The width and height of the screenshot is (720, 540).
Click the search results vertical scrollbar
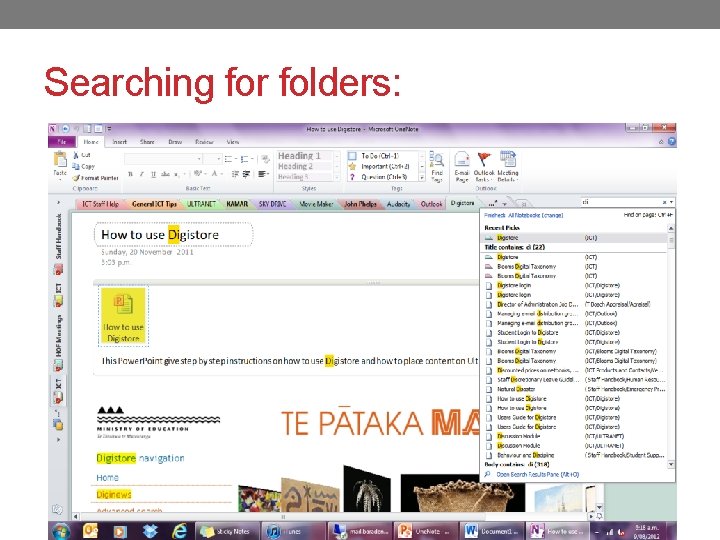(671, 347)
